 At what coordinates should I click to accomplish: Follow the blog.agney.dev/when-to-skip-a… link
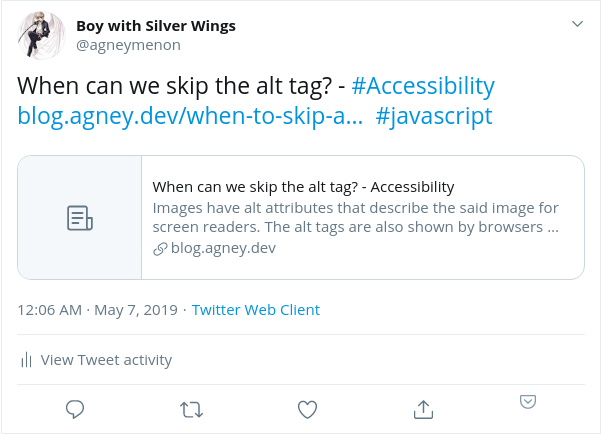tap(190, 116)
